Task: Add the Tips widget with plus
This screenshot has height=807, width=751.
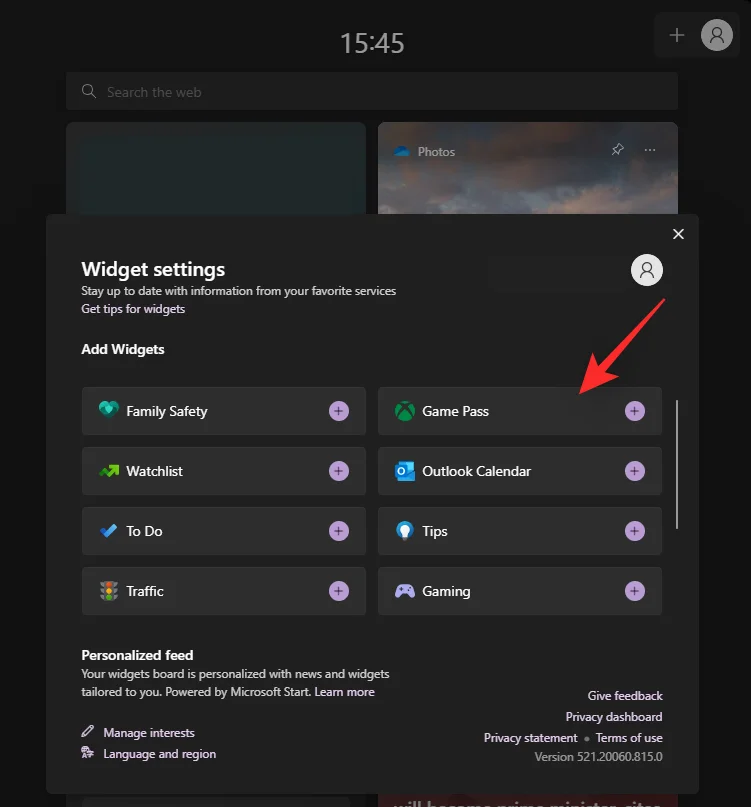Action: pos(635,531)
